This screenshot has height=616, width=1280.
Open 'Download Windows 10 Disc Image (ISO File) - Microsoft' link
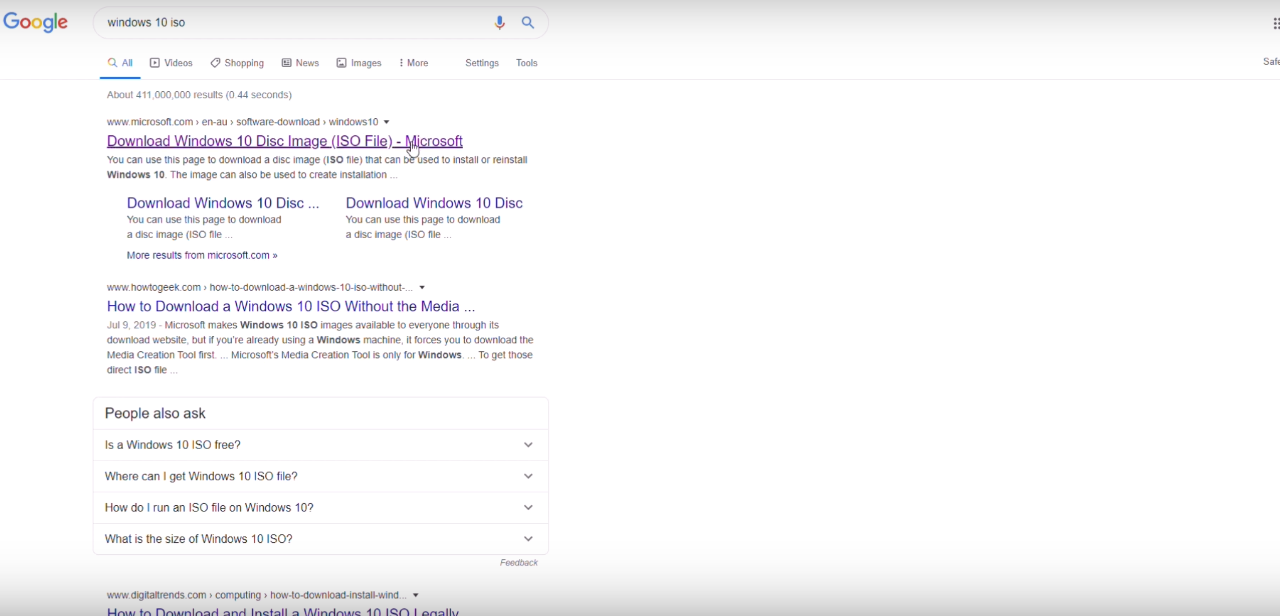285,141
